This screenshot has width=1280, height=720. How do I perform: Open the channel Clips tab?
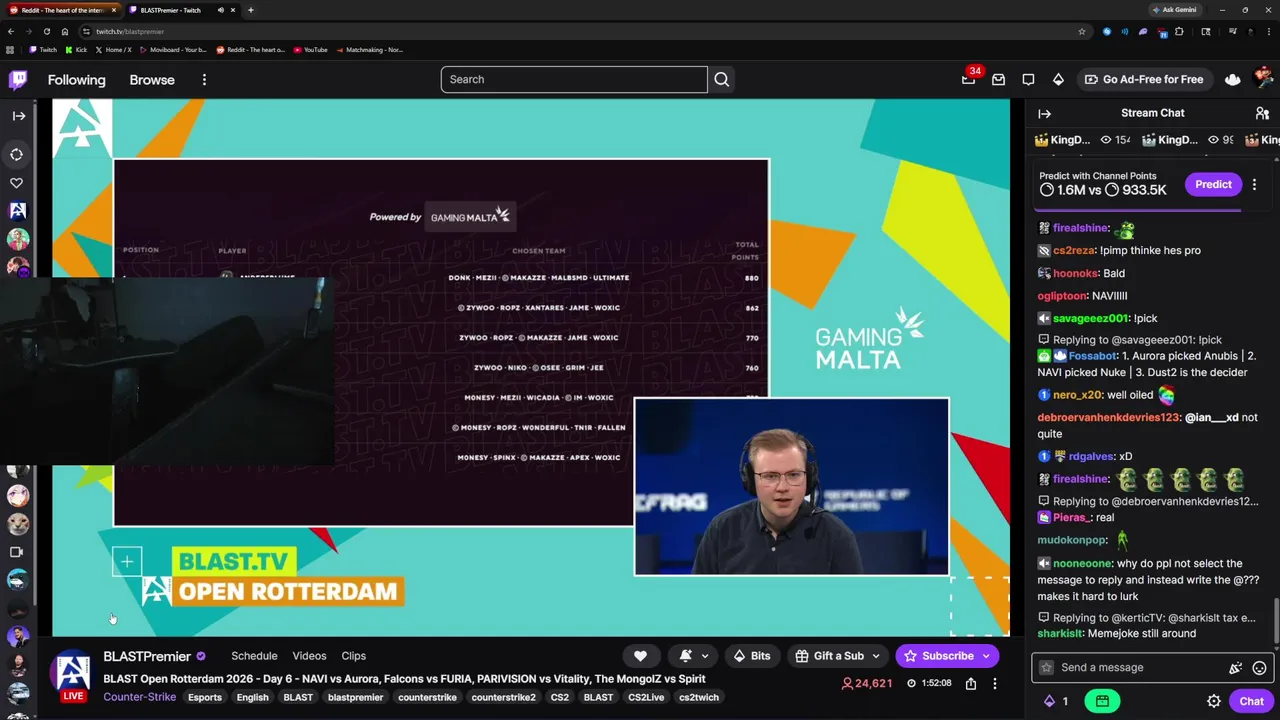353,656
